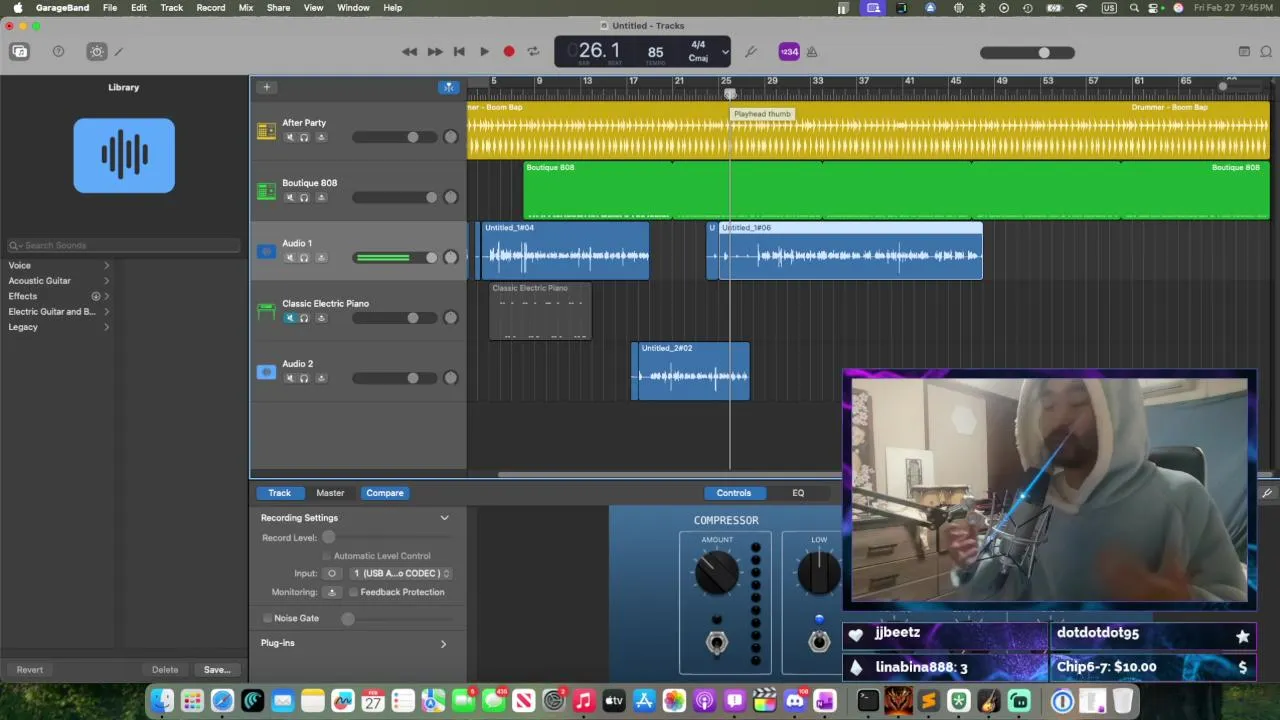Open the Note Pad button
Viewport: 1280px width, 720px height.
coord(1244,52)
